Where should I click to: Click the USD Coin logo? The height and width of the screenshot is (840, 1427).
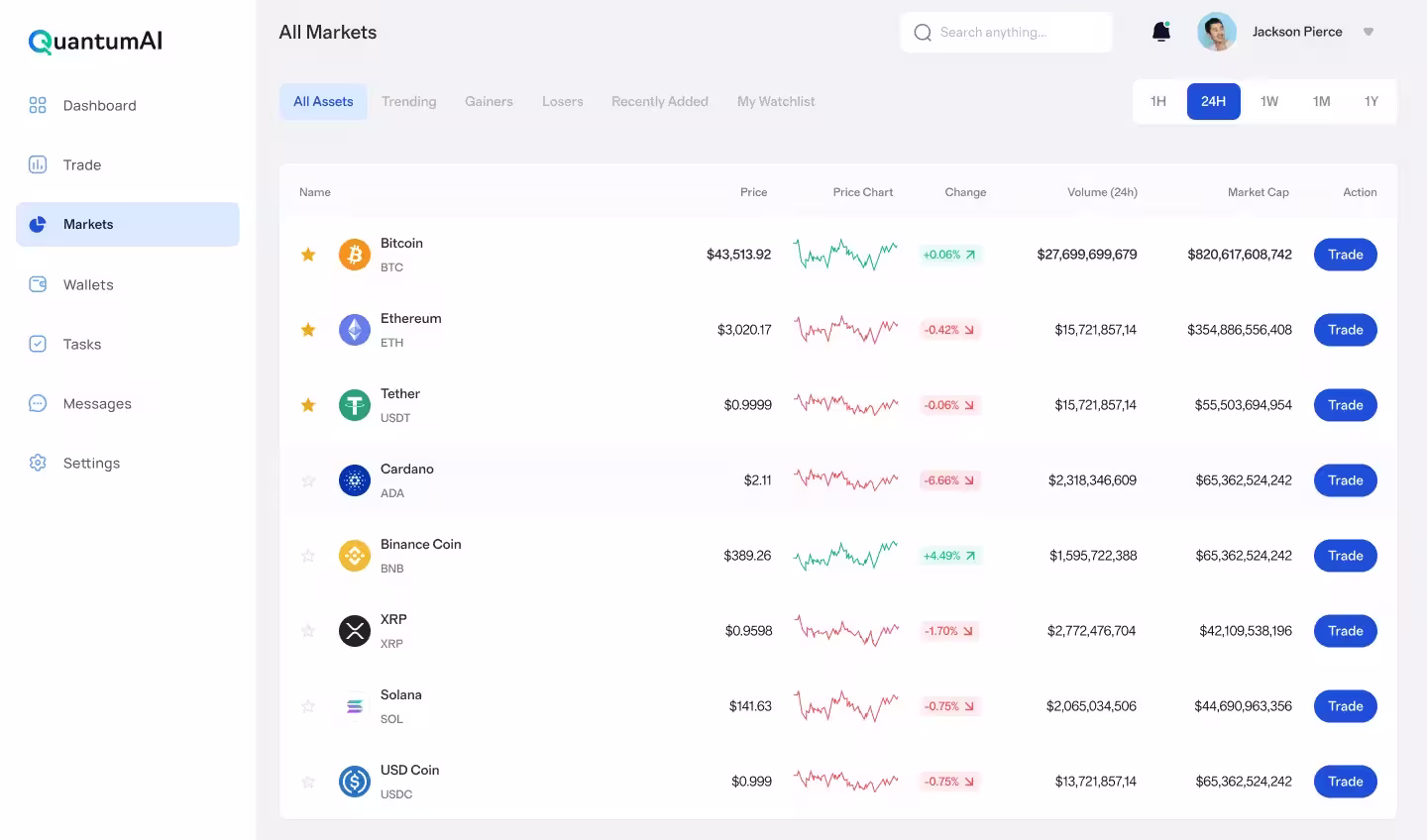click(x=355, y=782)
